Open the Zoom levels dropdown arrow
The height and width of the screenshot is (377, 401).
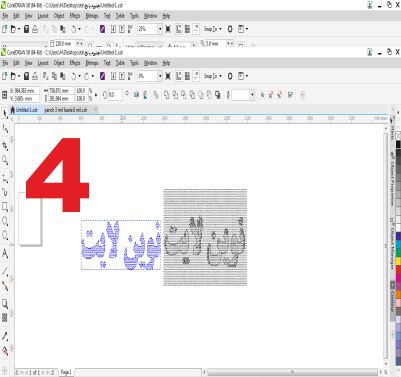tap(160, 76)
